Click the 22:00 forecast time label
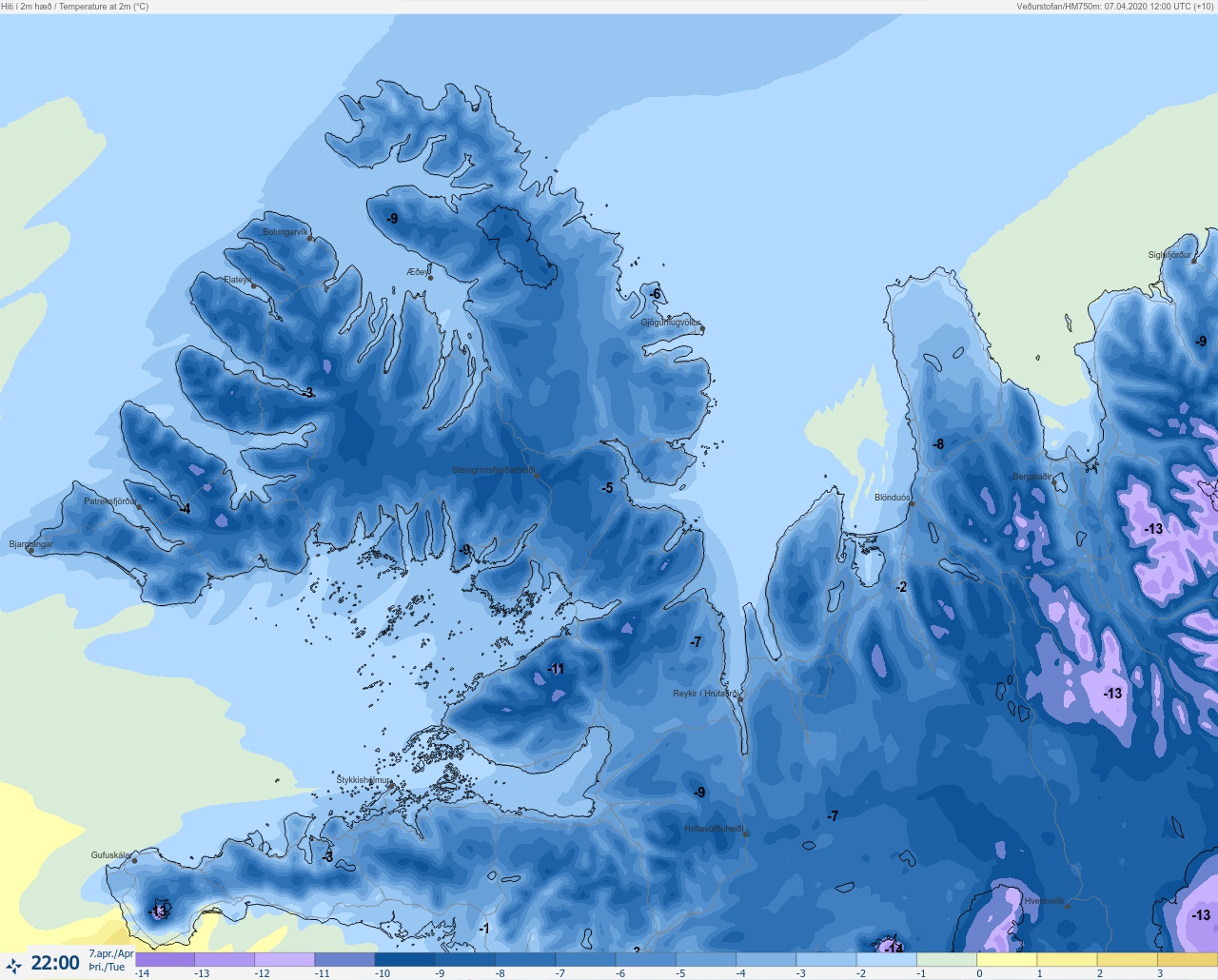This screenshot has height=980, width=1218. (x=55, y=963)
